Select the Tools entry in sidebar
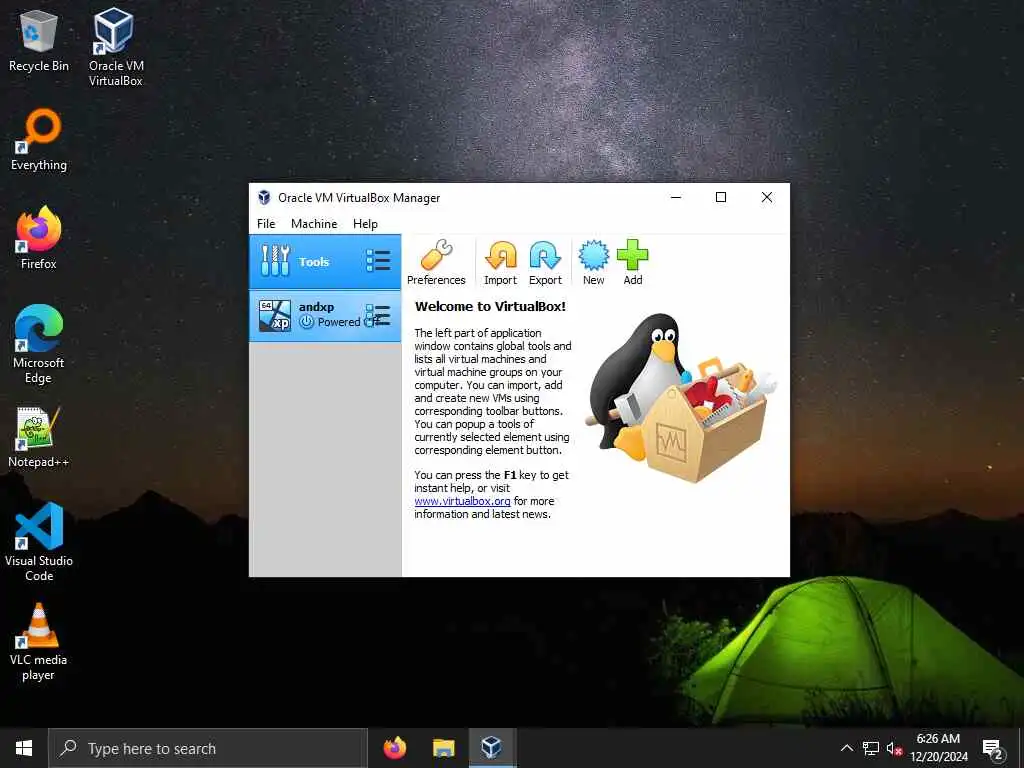Screen dimensions: 1024x768 click(x=325, y=261)
